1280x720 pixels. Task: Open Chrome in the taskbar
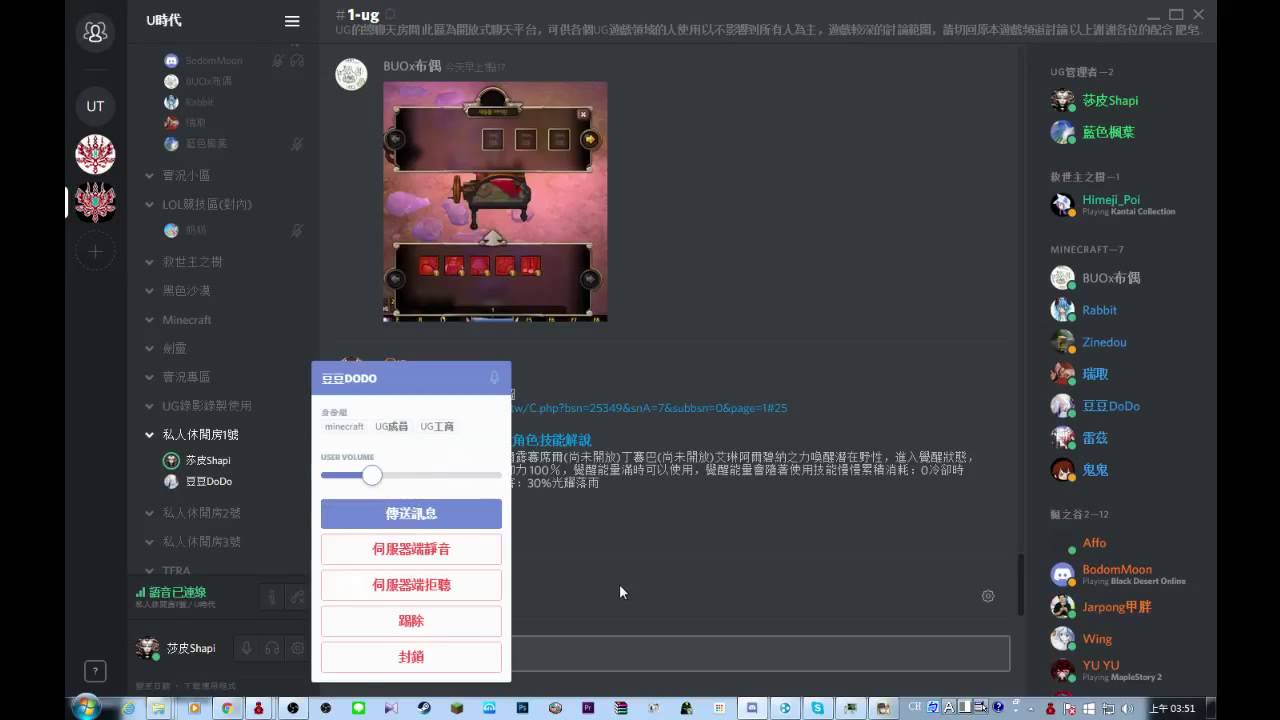click(x=227, y=708)
